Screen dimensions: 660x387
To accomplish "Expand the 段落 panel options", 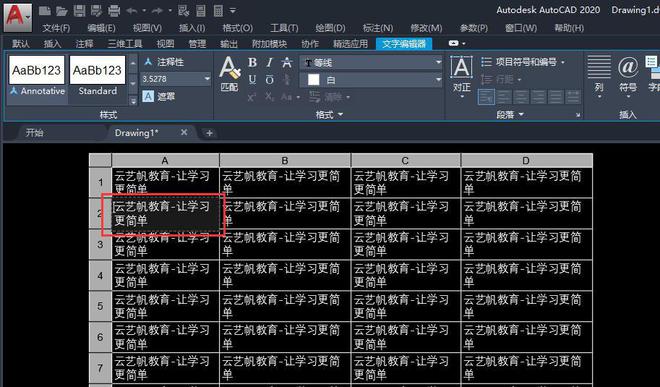I will pos(509,115).
